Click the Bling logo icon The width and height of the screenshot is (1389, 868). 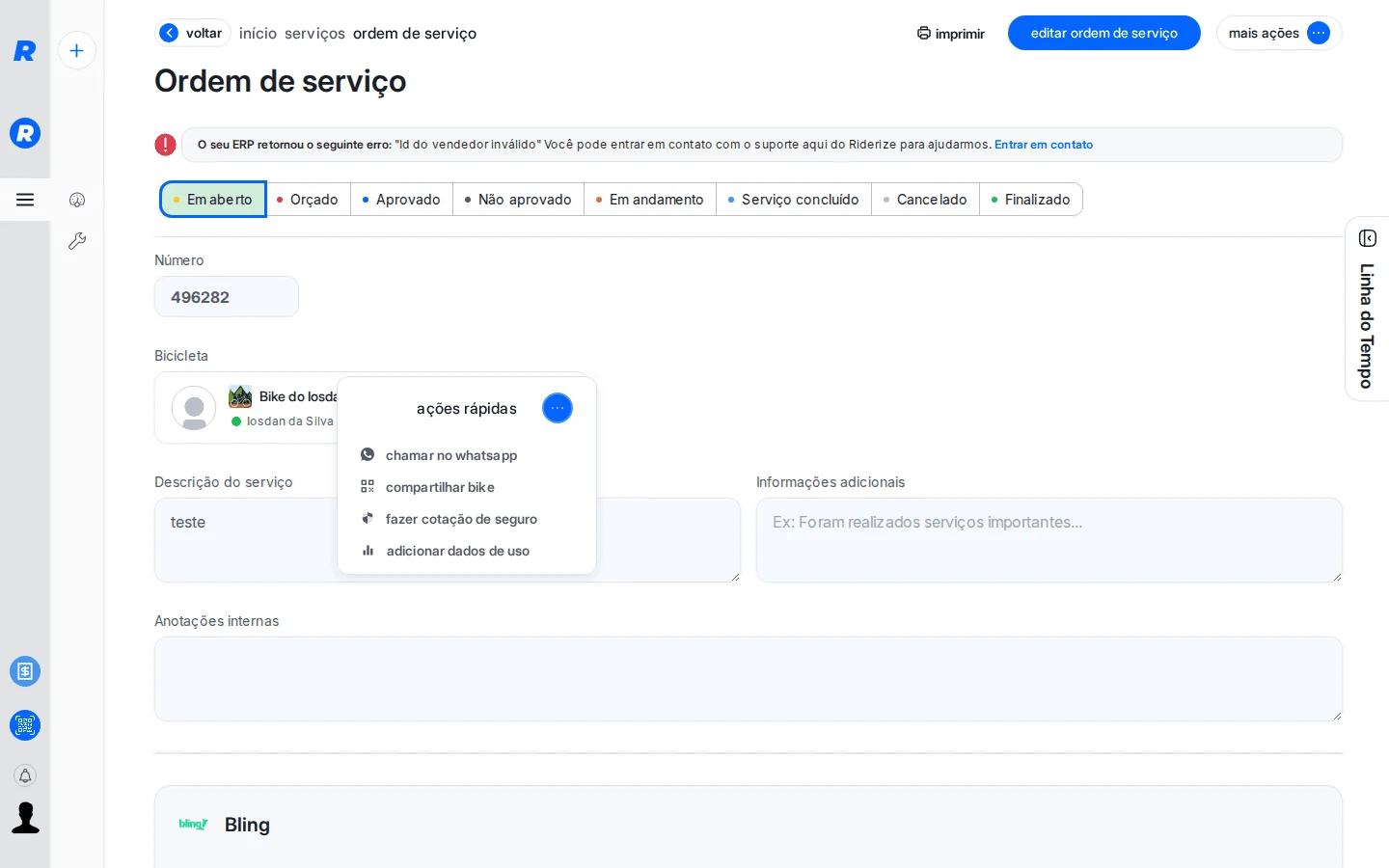pyautogui.click(x=193, y=824)
